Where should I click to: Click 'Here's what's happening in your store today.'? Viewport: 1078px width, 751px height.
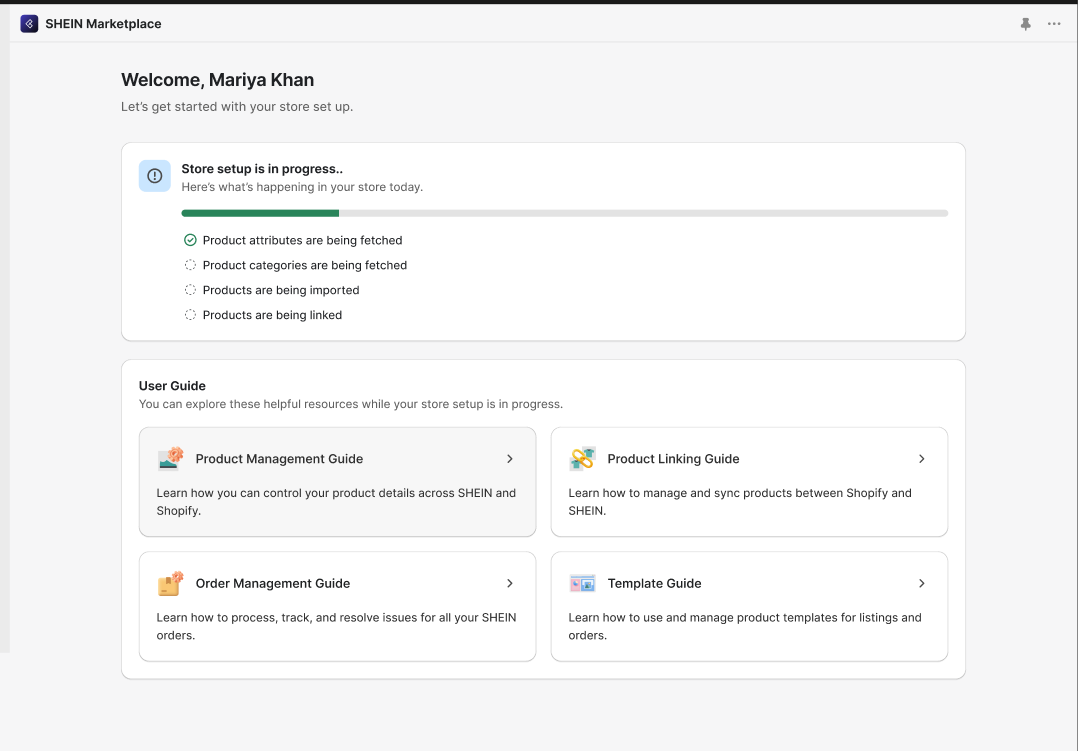pos(302,187)
